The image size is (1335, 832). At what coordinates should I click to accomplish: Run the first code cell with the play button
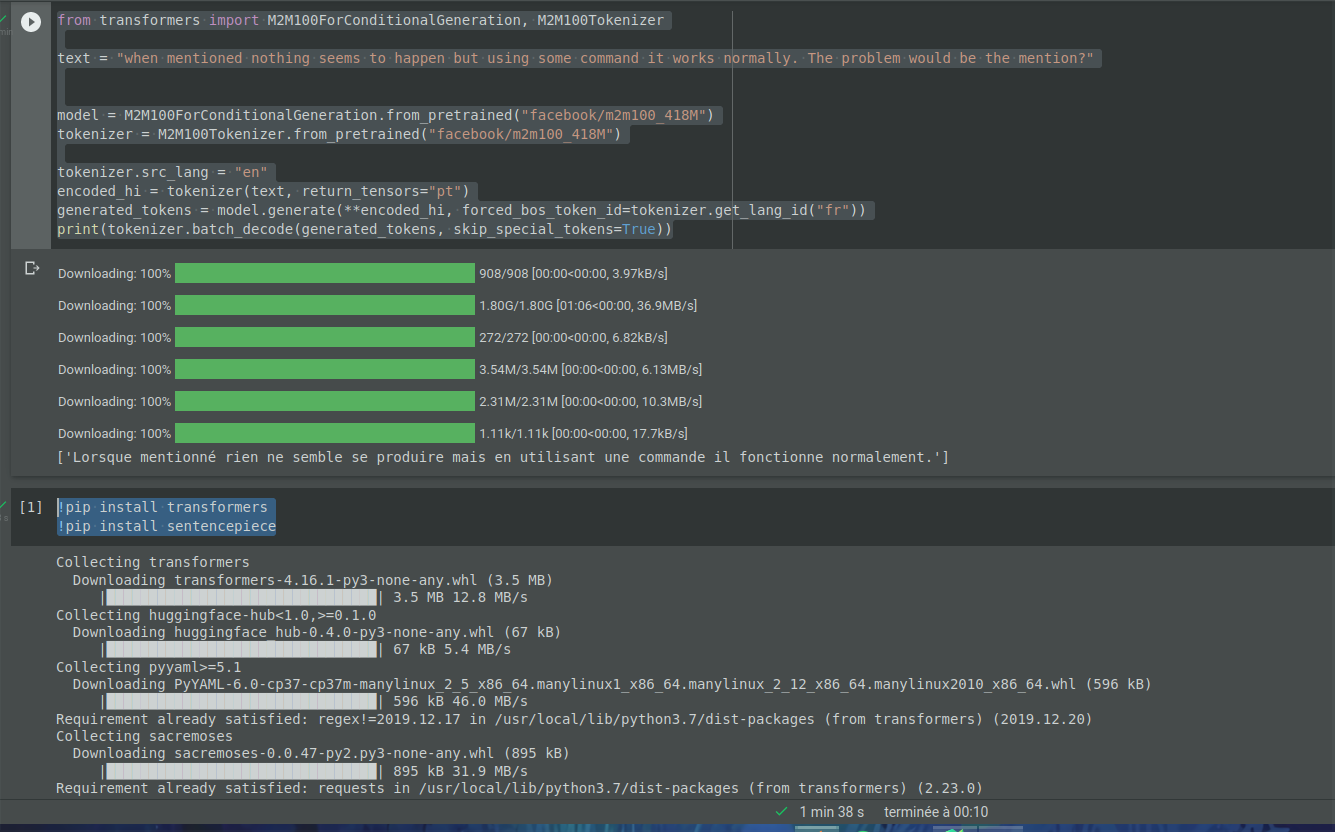tap(30, 22)
